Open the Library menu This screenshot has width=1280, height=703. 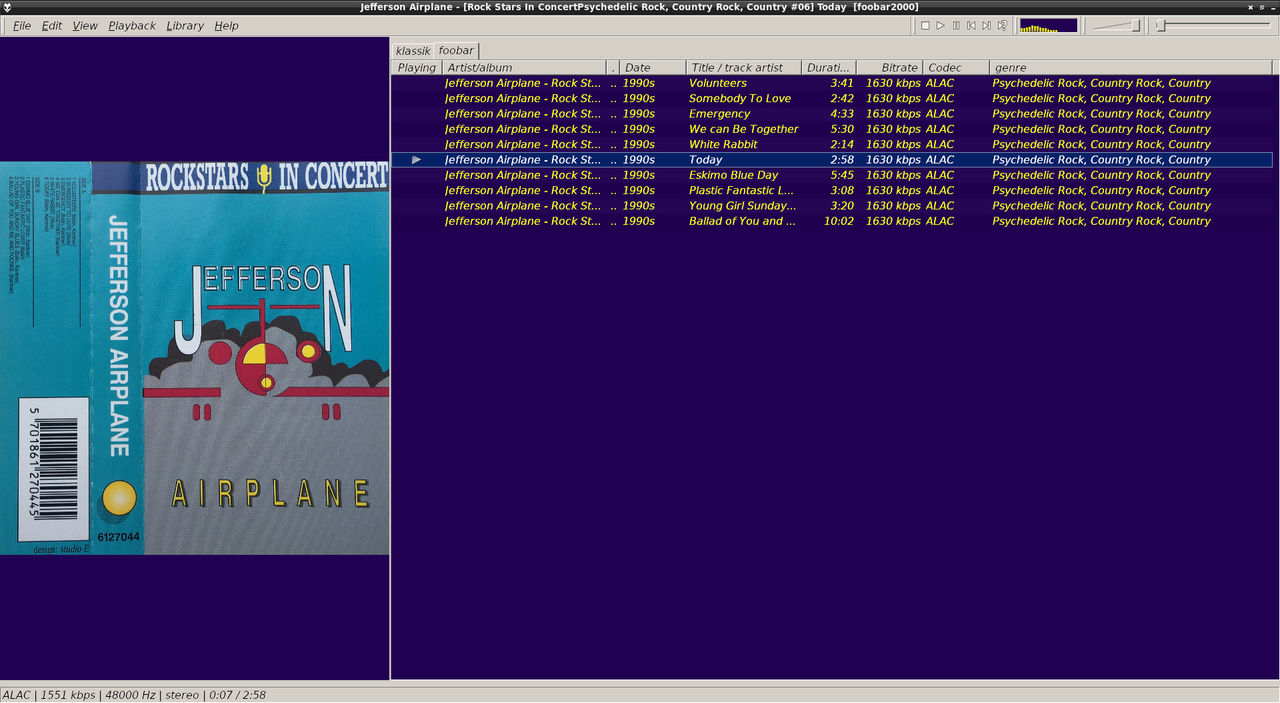tap(185, 25)
